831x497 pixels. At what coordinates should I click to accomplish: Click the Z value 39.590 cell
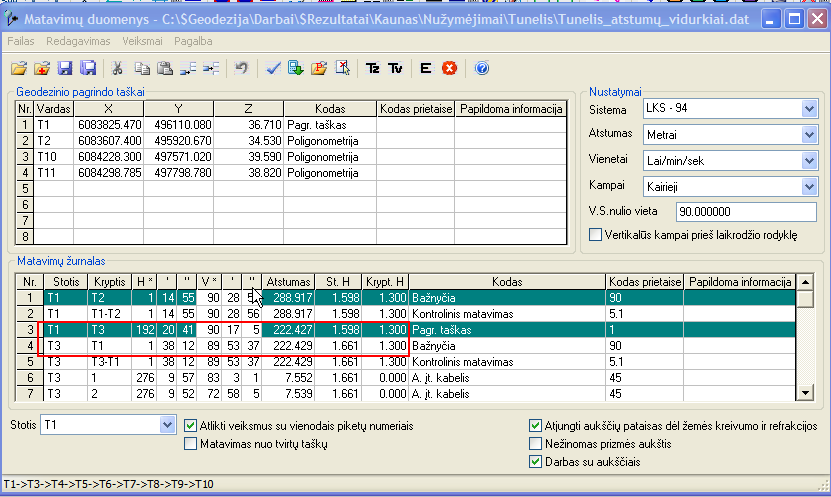(249, 157)
